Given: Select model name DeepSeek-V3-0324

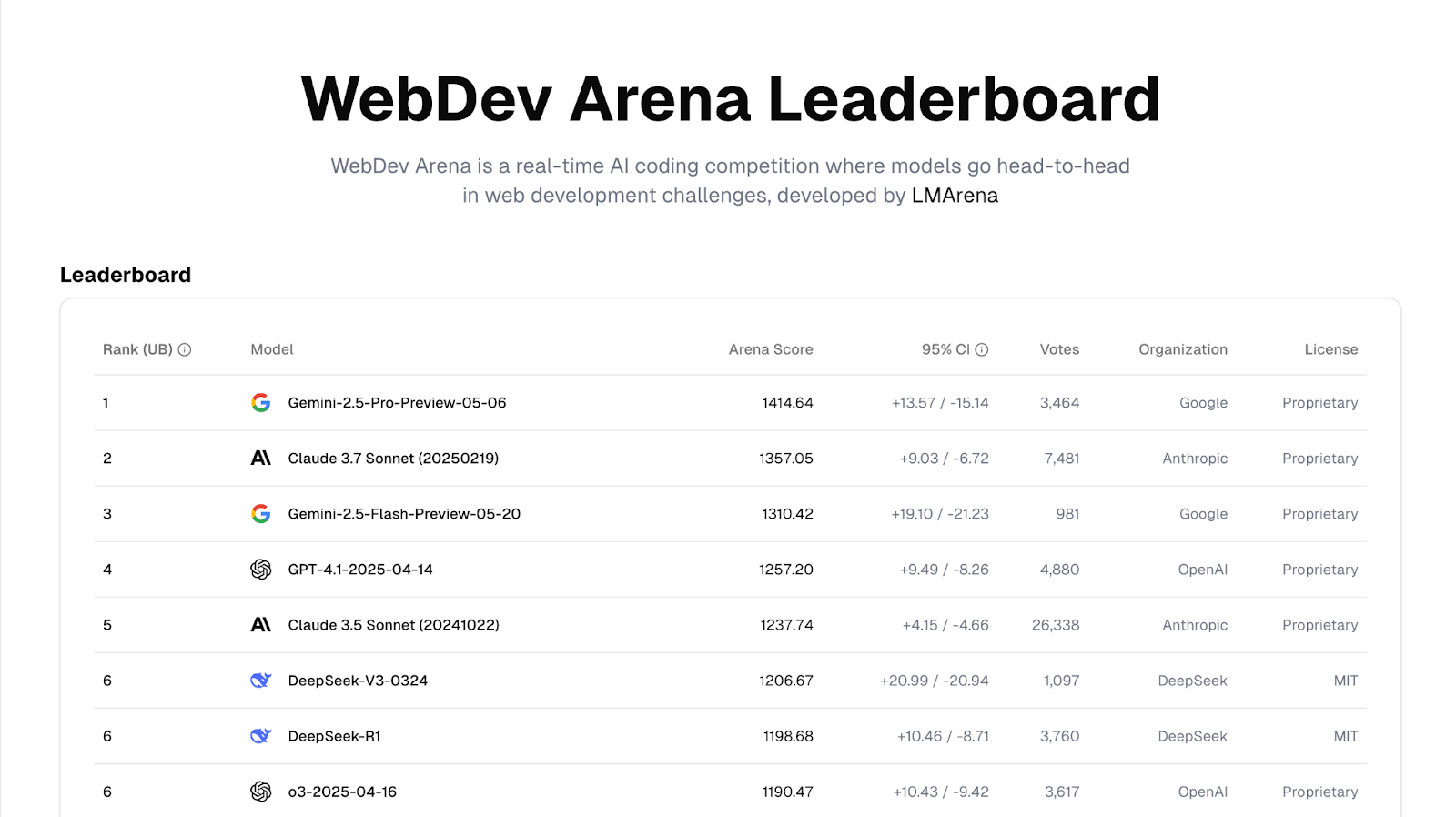Looking at the screenshot, I should click(x=358, y=681).
